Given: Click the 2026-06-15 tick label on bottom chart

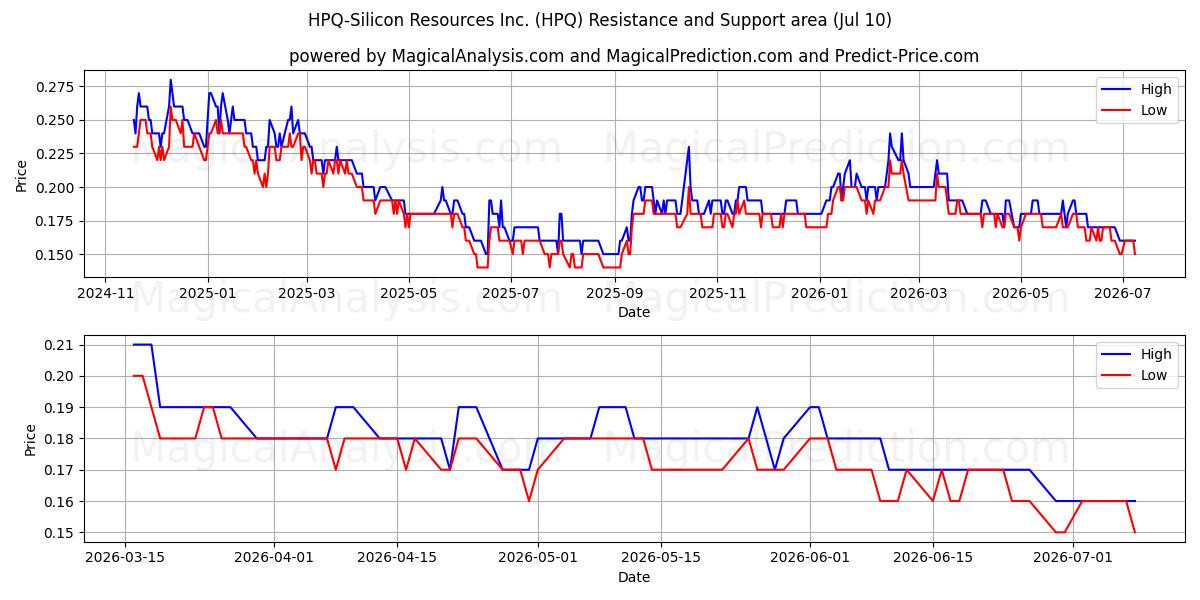Looking at the screenshot, I should tap(934, 559).
